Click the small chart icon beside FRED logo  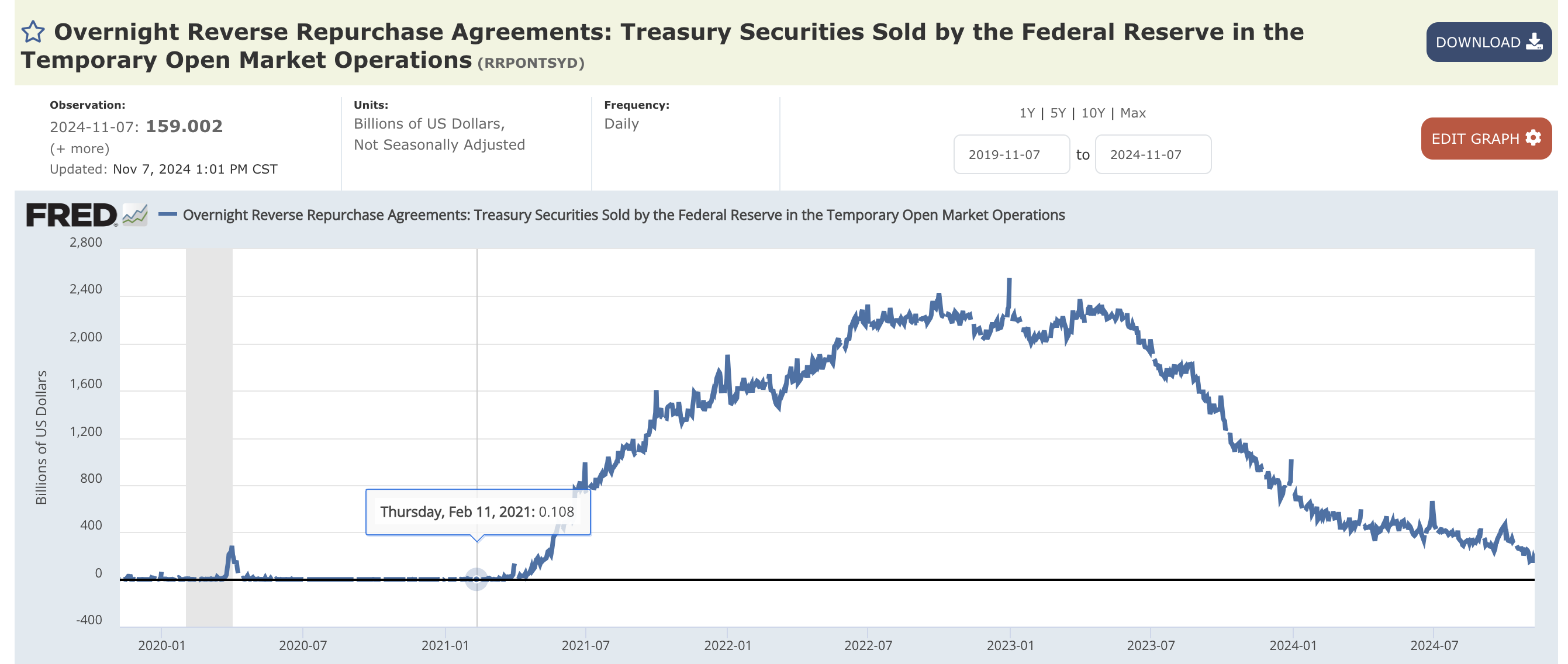click(x=135, y=215)
